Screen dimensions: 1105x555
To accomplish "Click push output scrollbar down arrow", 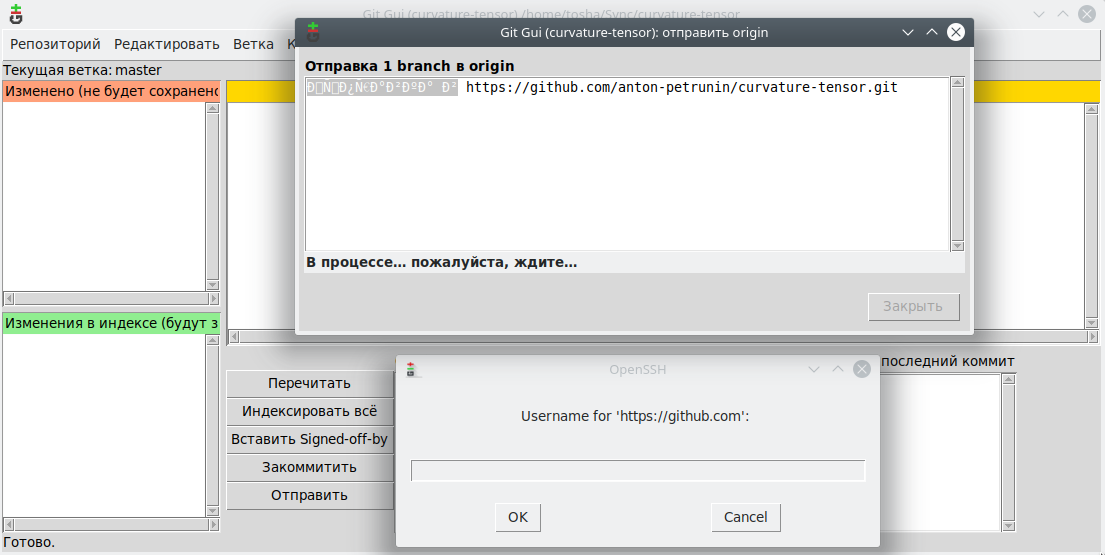I will point(957,246).
